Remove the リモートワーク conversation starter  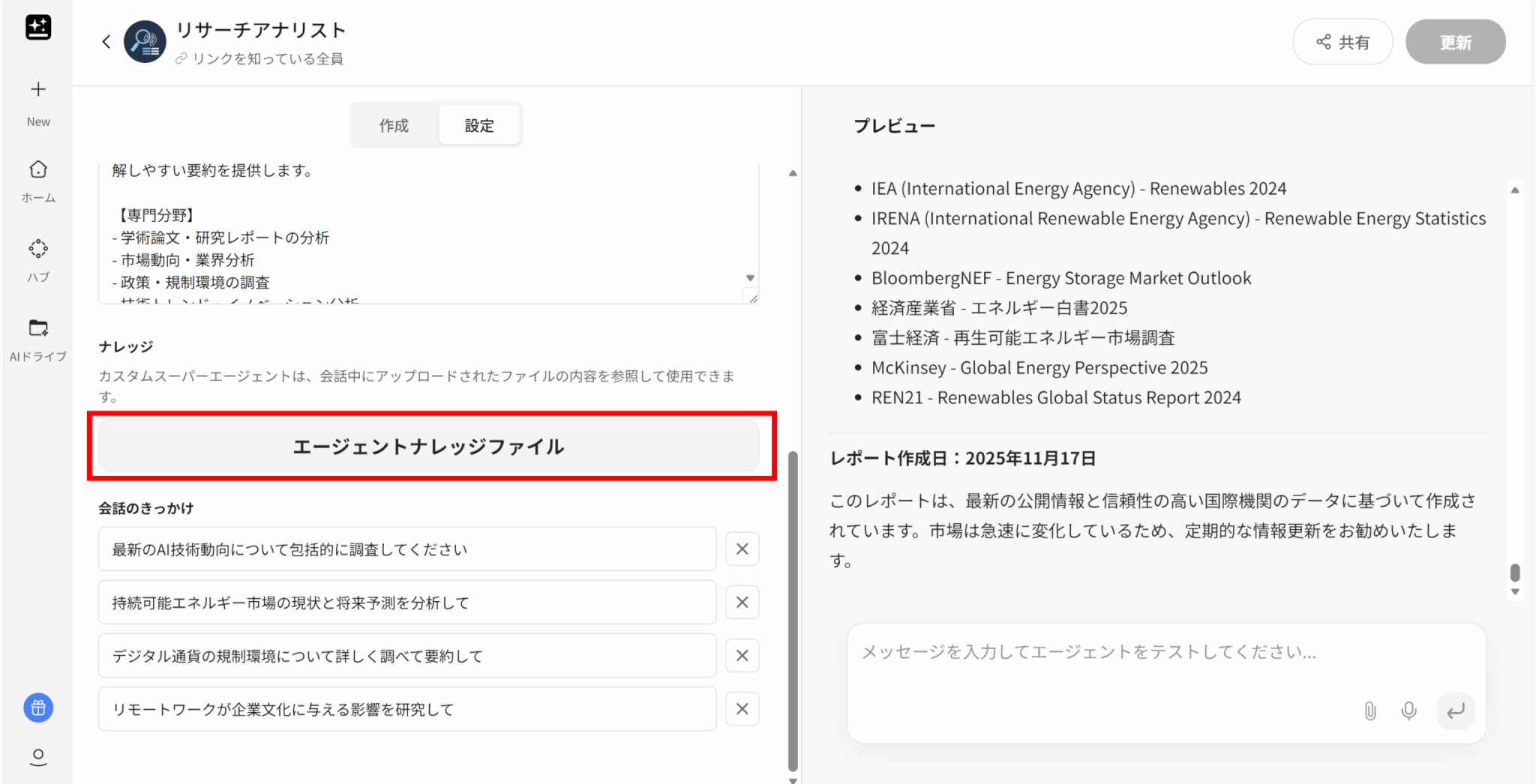point(742,709)
